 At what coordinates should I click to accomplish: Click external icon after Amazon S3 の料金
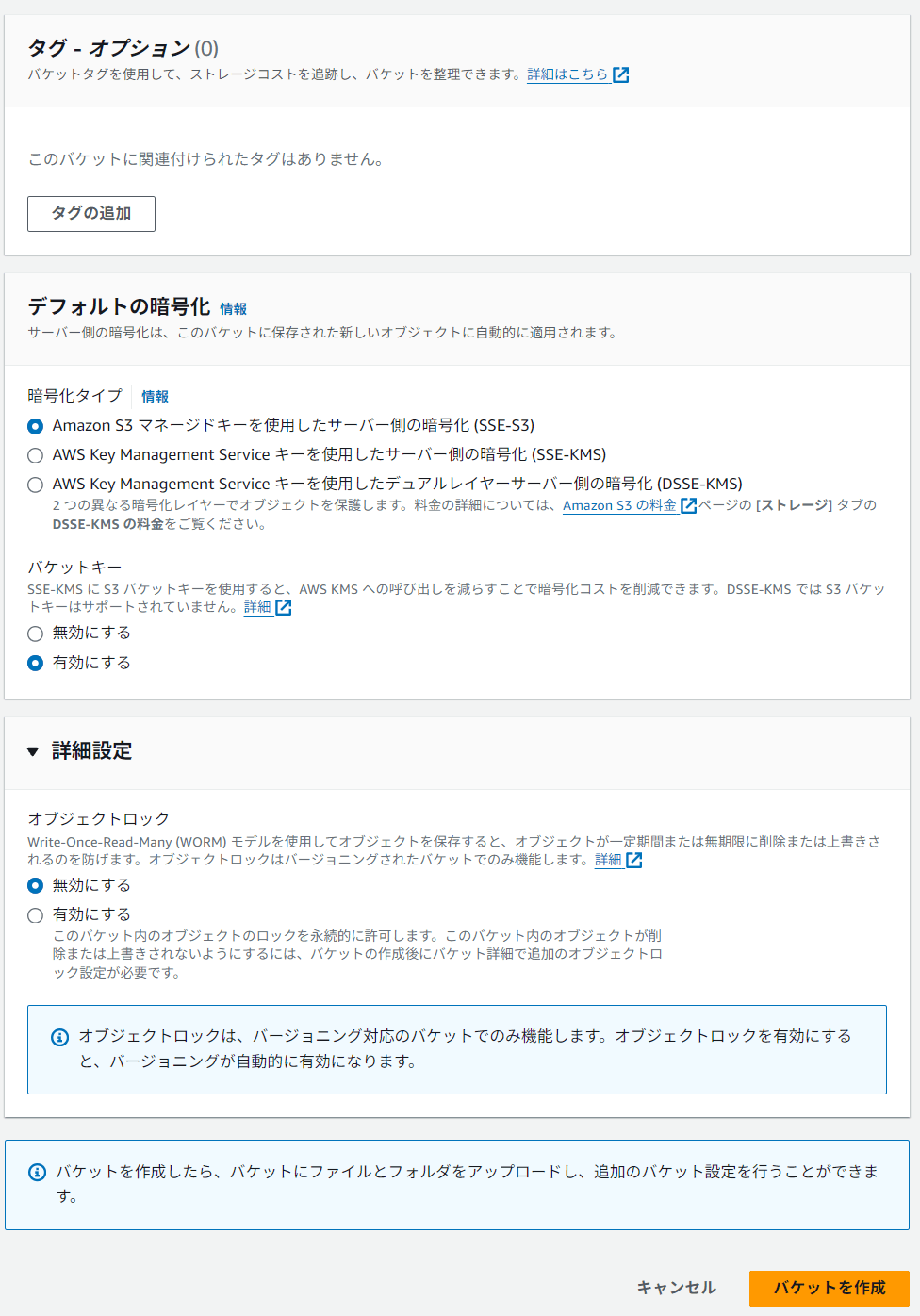[689, 505]
